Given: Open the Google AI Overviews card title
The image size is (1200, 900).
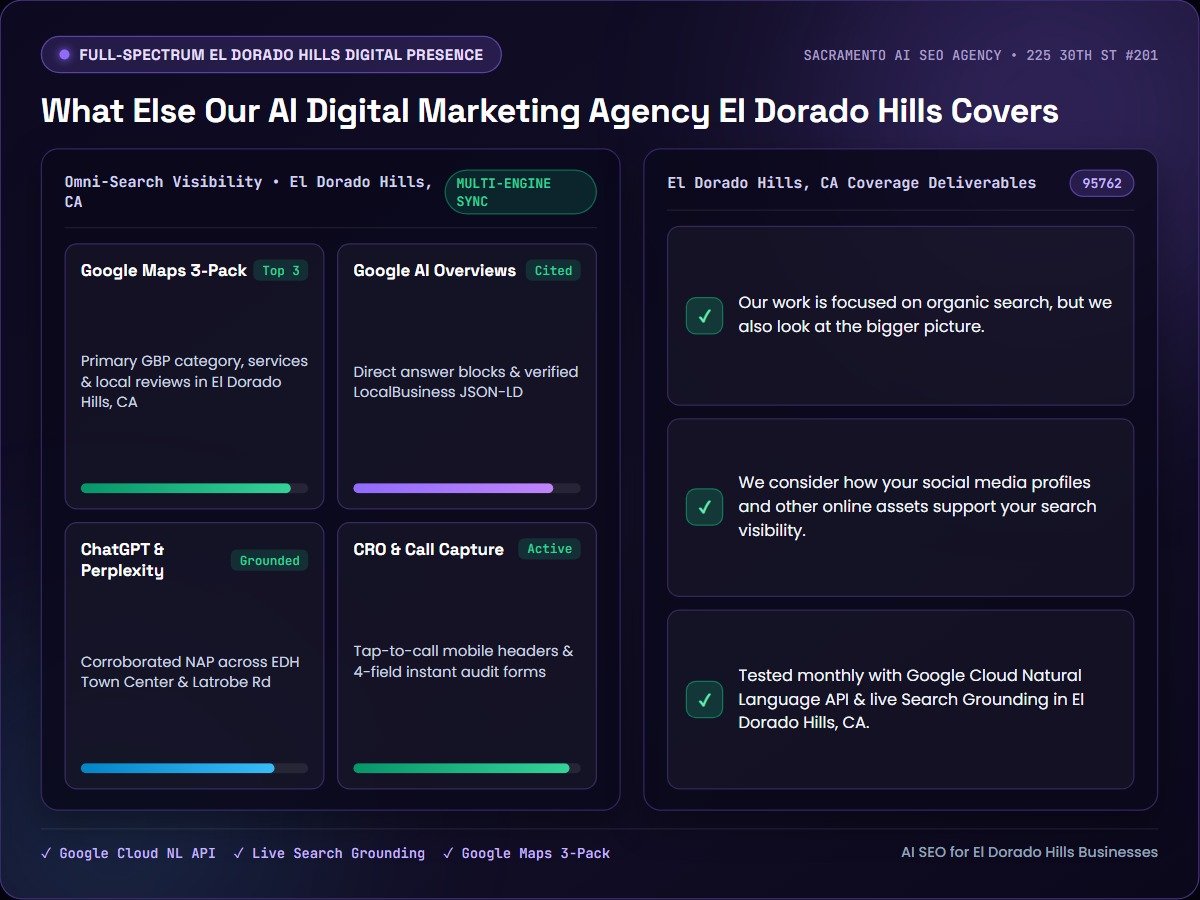Looking at the screenshot, I should pyautogui.click(x=435, y=271).
